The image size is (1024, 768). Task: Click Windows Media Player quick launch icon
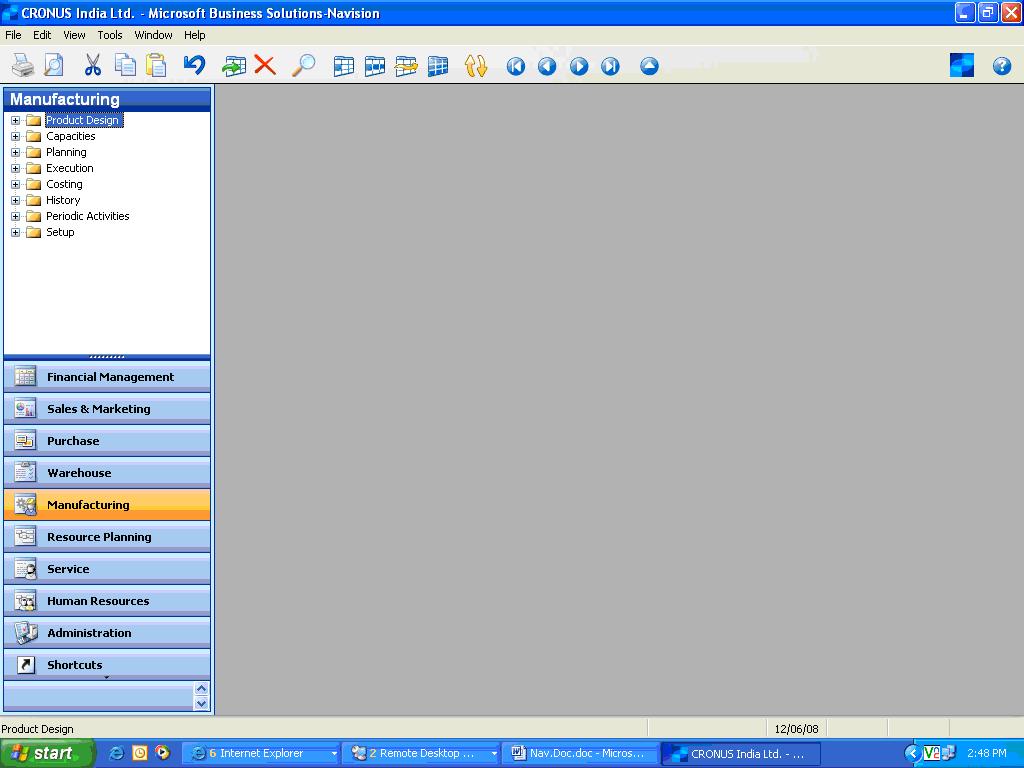(162, 753)
